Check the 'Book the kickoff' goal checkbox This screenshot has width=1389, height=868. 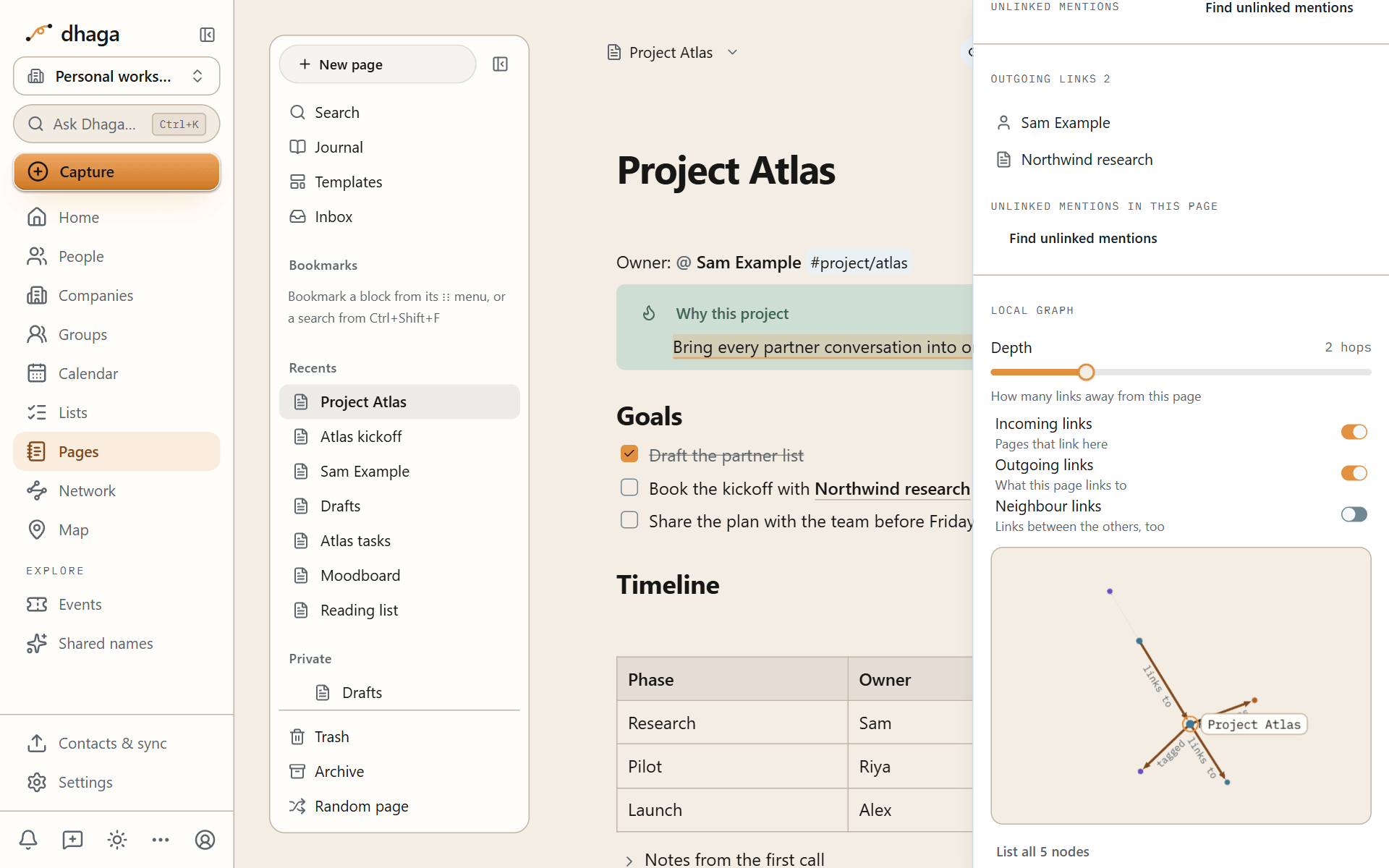[629, 488]
